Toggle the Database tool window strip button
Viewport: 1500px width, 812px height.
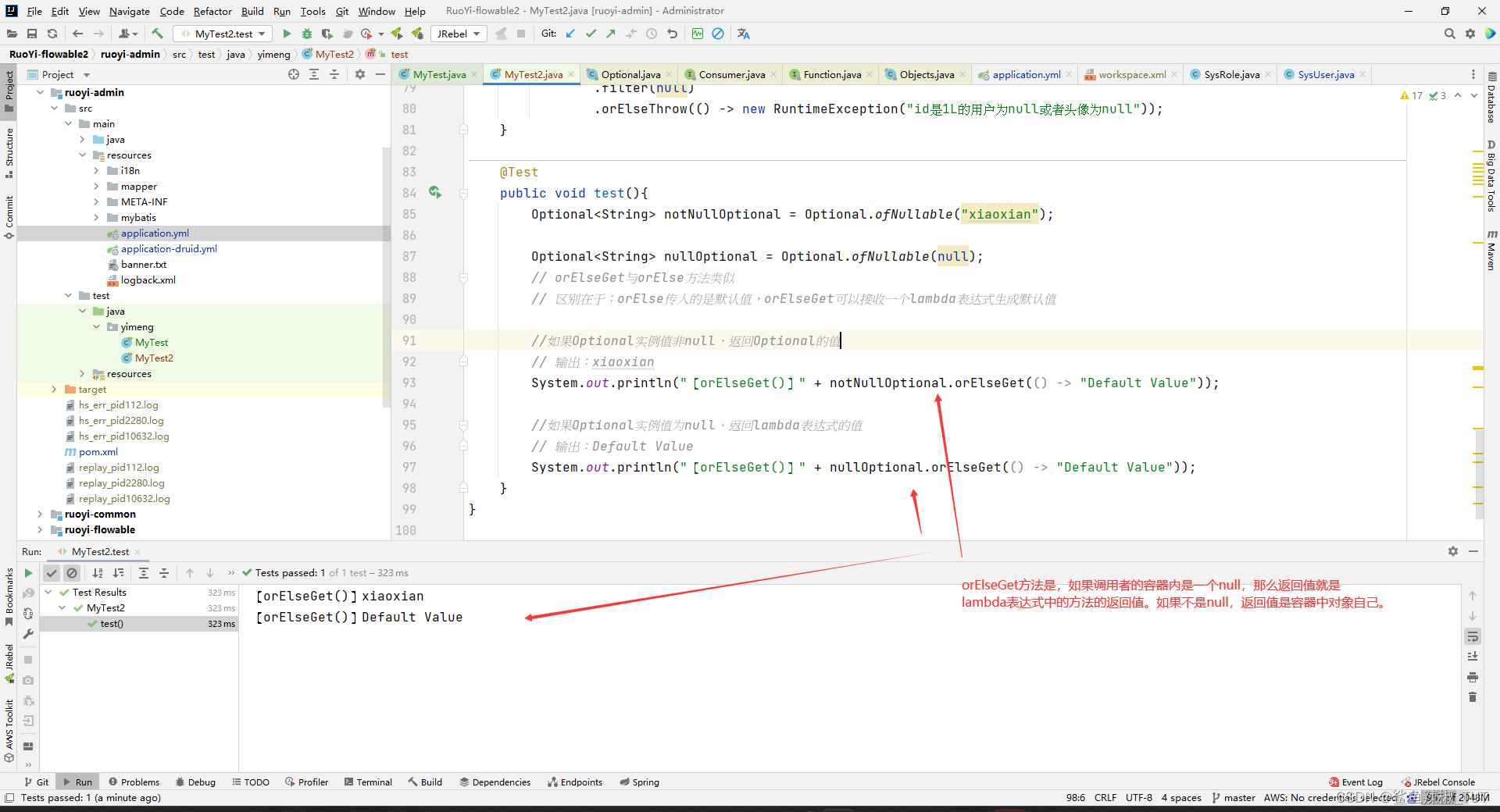coord(1491,98)
